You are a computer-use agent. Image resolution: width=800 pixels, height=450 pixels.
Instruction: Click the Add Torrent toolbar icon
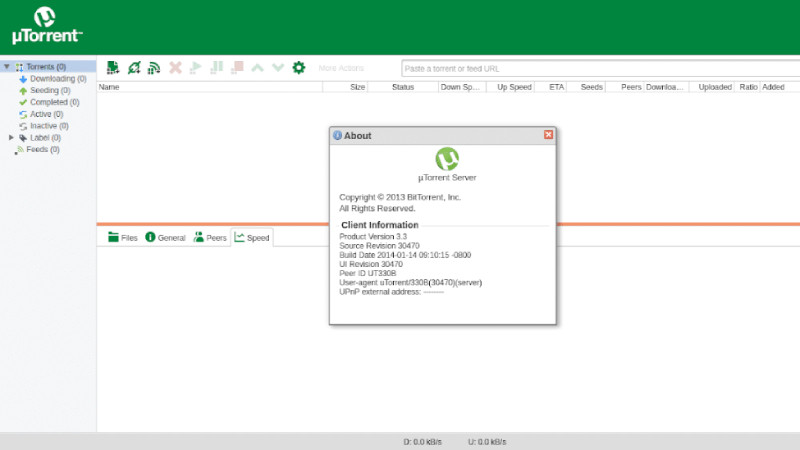(113, 67)
